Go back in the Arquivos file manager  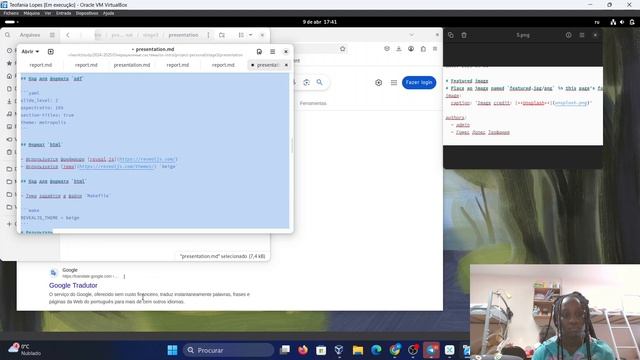(x=68, y=35)
